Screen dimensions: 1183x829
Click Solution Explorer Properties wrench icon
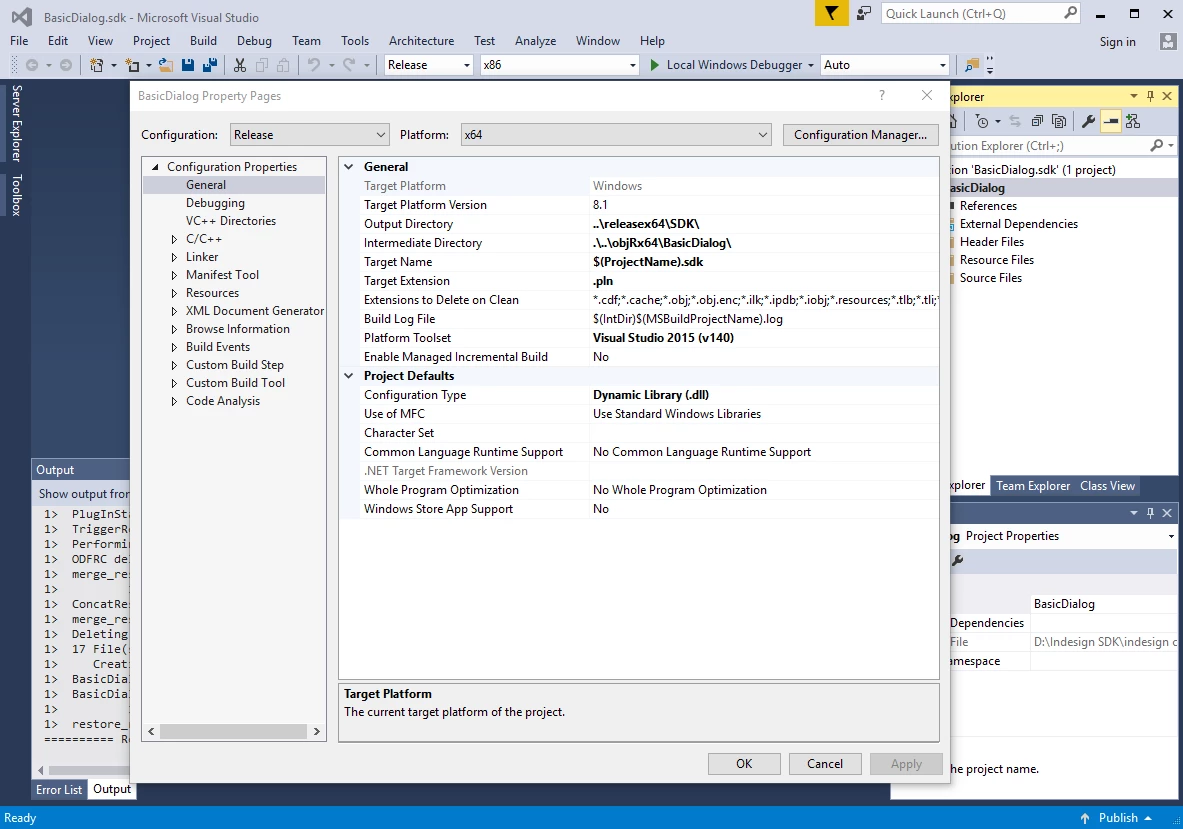(1088, 121)
